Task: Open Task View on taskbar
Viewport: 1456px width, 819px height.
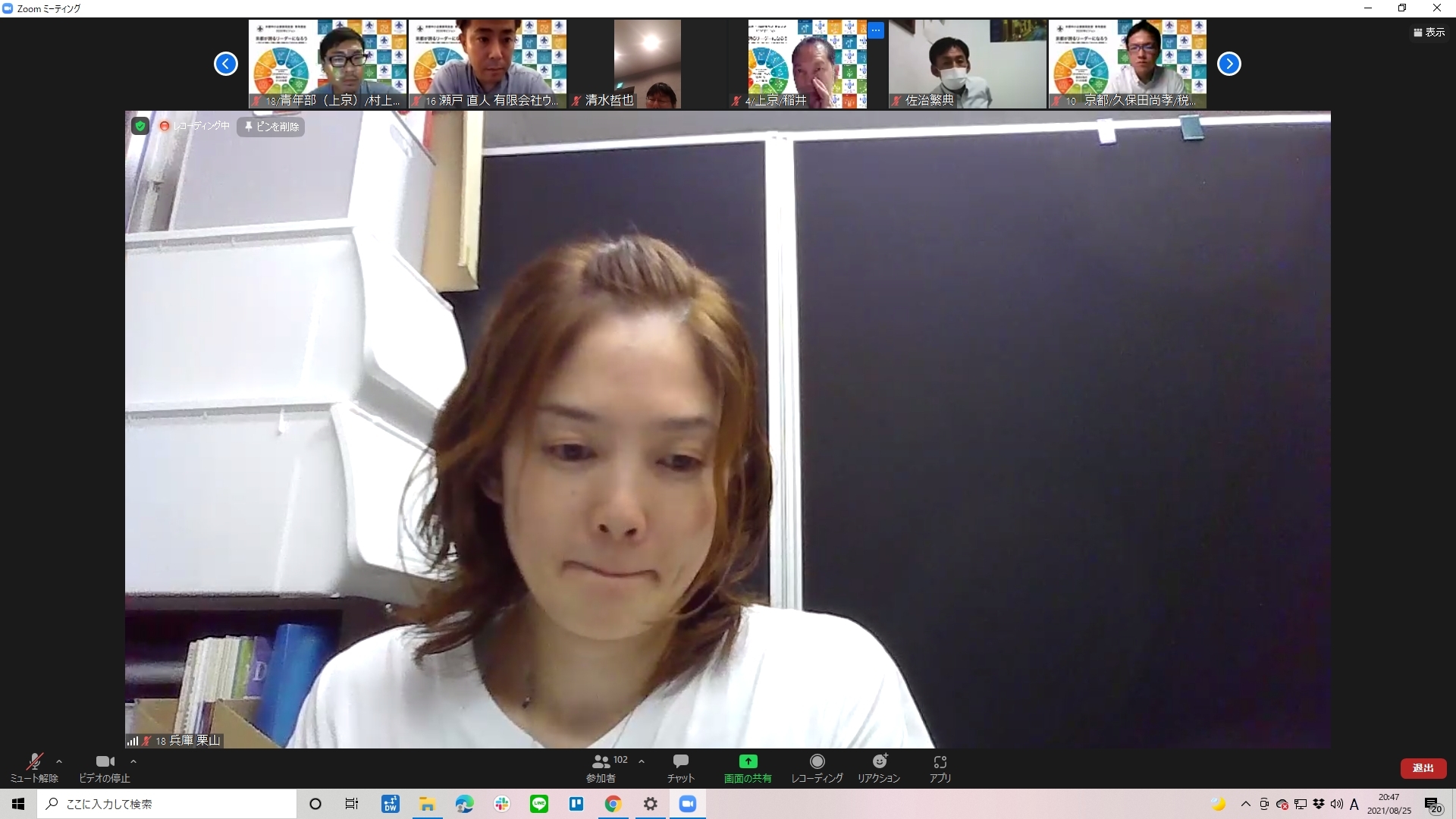Action: coord(352,804)
